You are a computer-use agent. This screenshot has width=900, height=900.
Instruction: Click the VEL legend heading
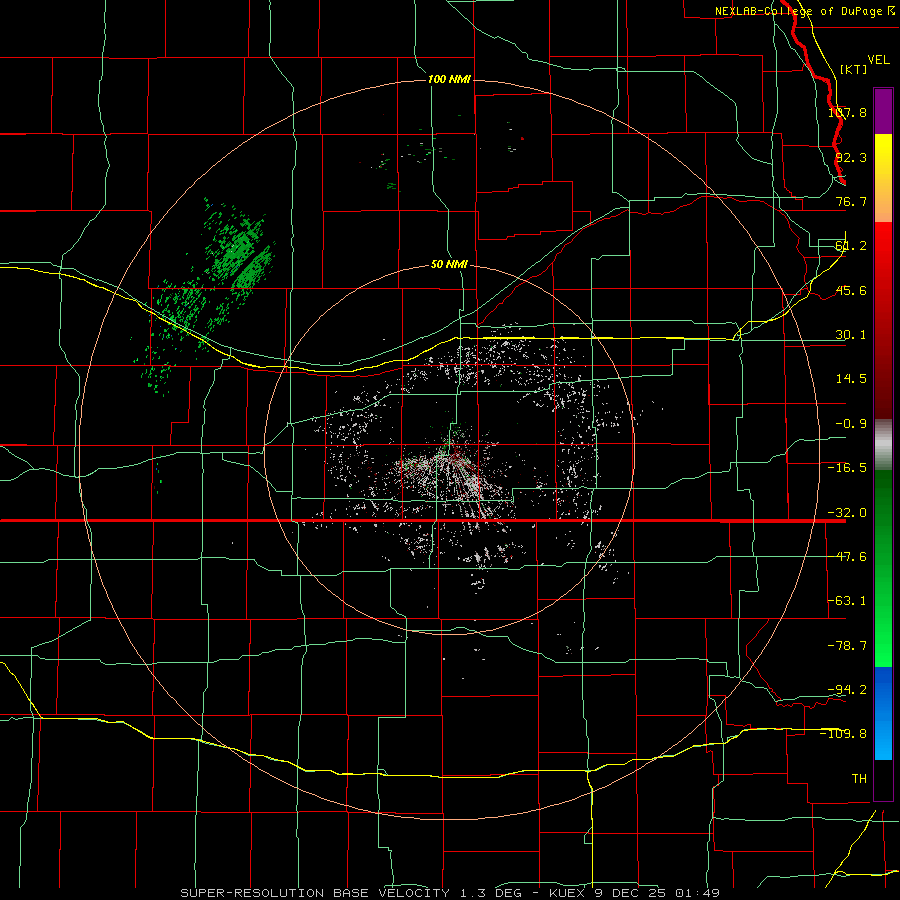click(878, 60)
